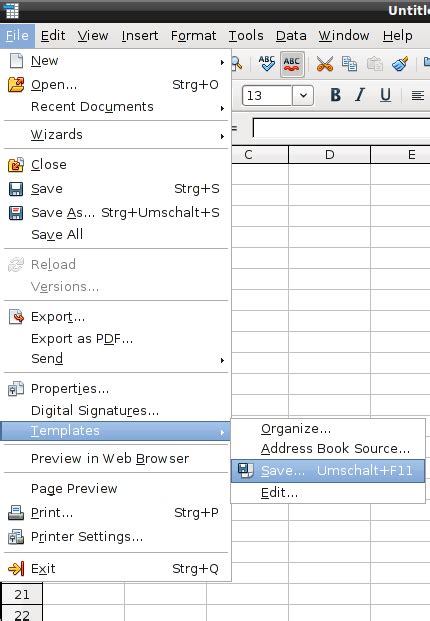
Task: Choose Digital Signatures... menu entry
Action: pos(95,411)
